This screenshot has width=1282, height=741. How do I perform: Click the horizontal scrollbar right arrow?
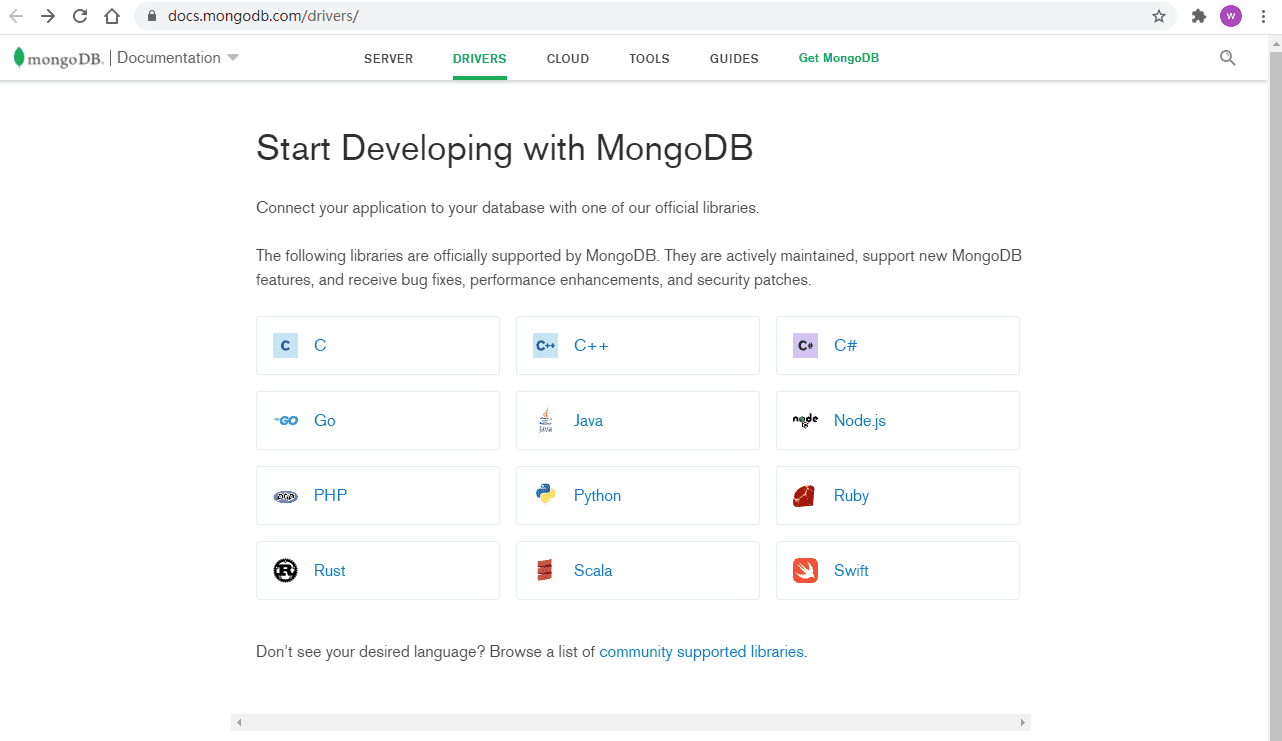click(x=1022, y=722)
